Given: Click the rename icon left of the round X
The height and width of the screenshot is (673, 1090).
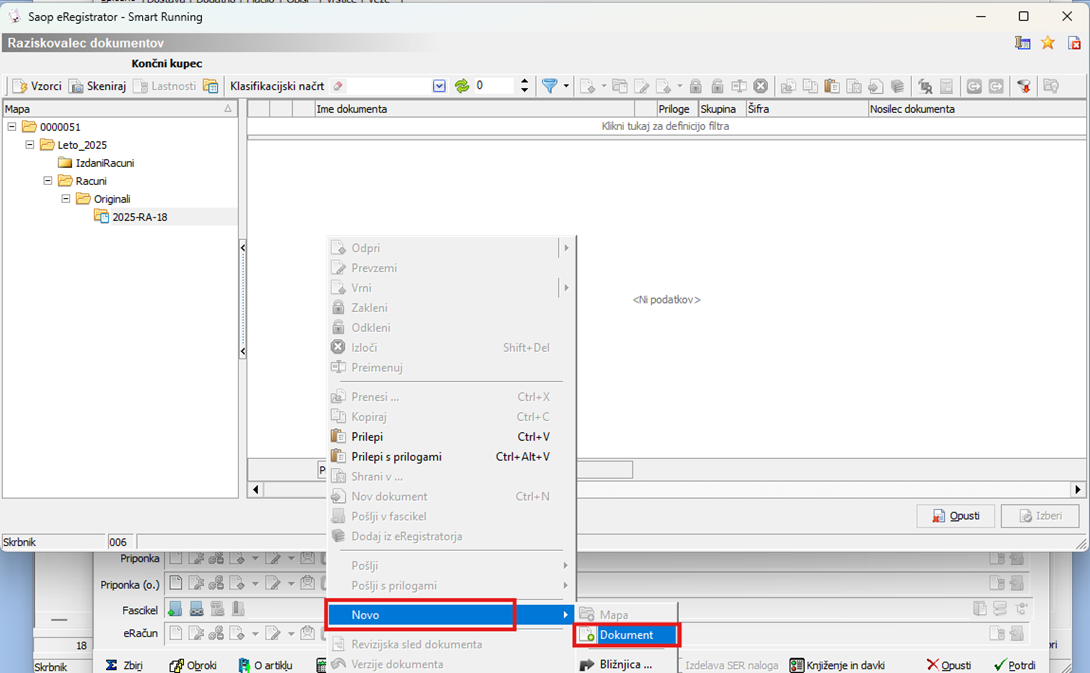Looking at the screenshot, I should [739, 86].
